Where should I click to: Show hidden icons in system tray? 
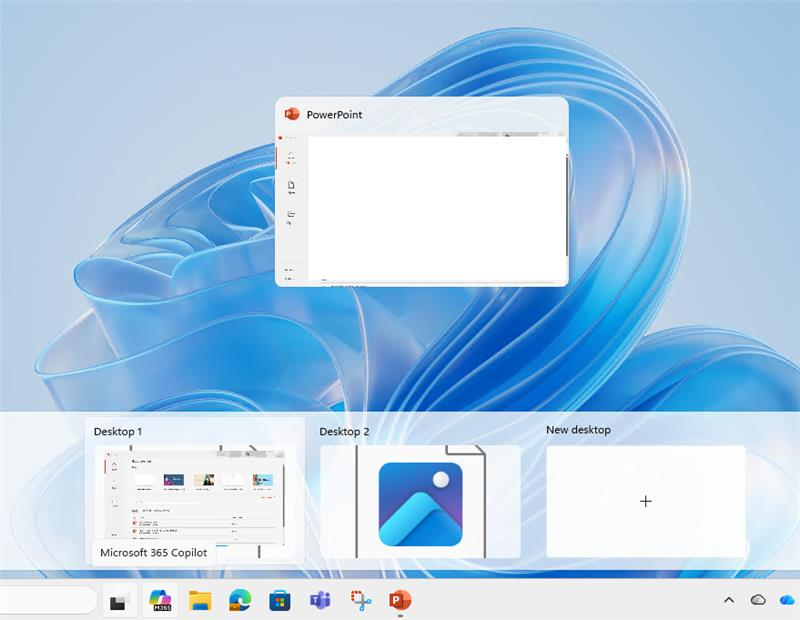tap(729, 600)
